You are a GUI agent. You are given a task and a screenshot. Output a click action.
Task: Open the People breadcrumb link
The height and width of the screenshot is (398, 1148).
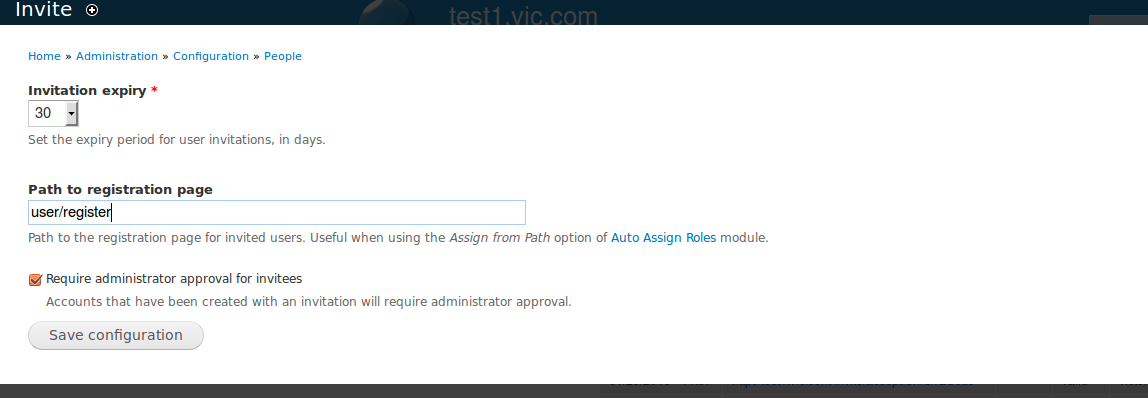click(x=283, y=56)
